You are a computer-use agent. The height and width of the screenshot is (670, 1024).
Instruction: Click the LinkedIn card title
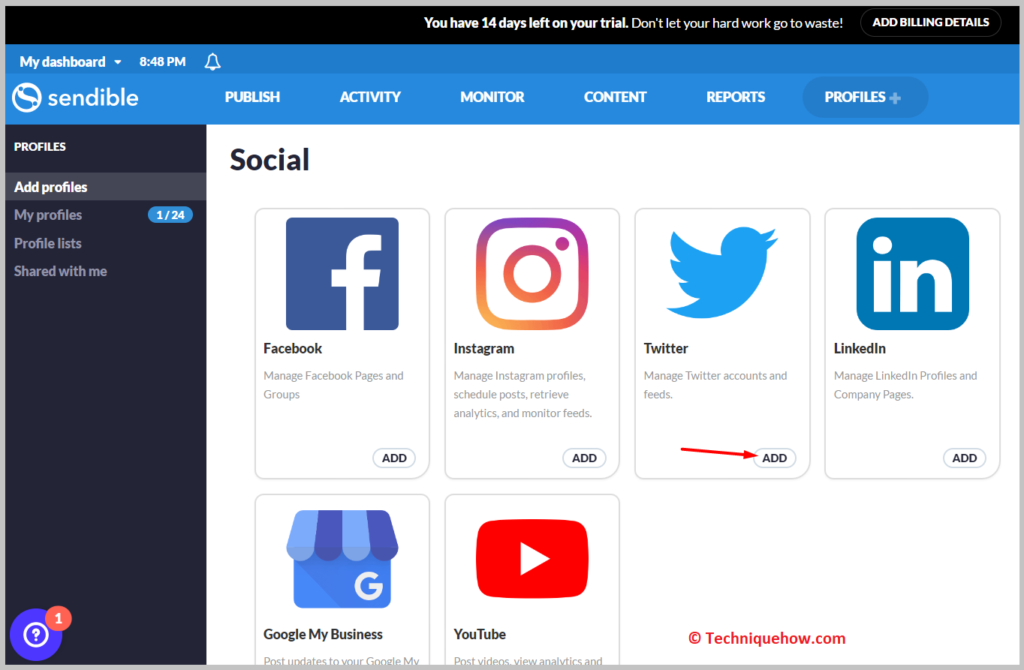click(x=859, y=348)
